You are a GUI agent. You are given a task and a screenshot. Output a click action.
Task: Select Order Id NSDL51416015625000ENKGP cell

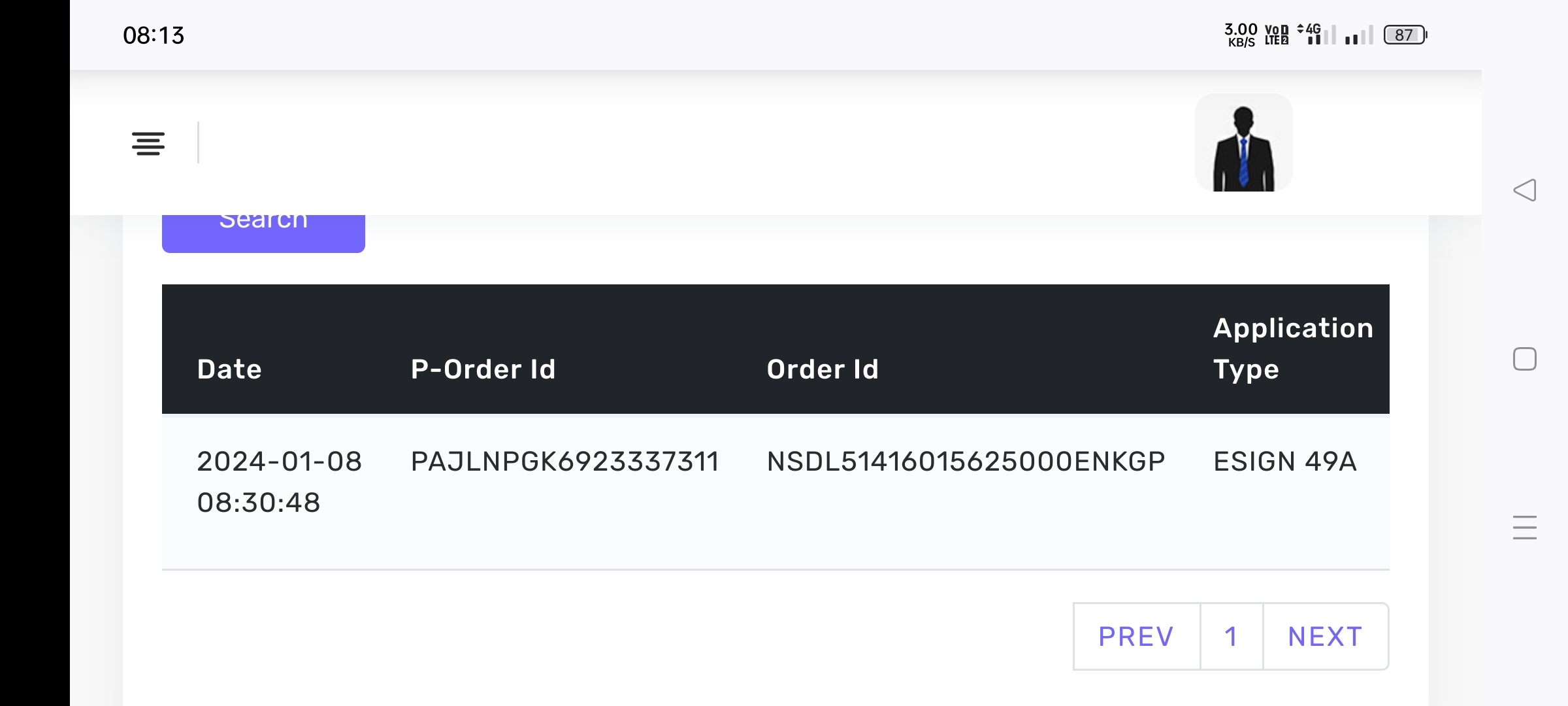click(966, 462)
